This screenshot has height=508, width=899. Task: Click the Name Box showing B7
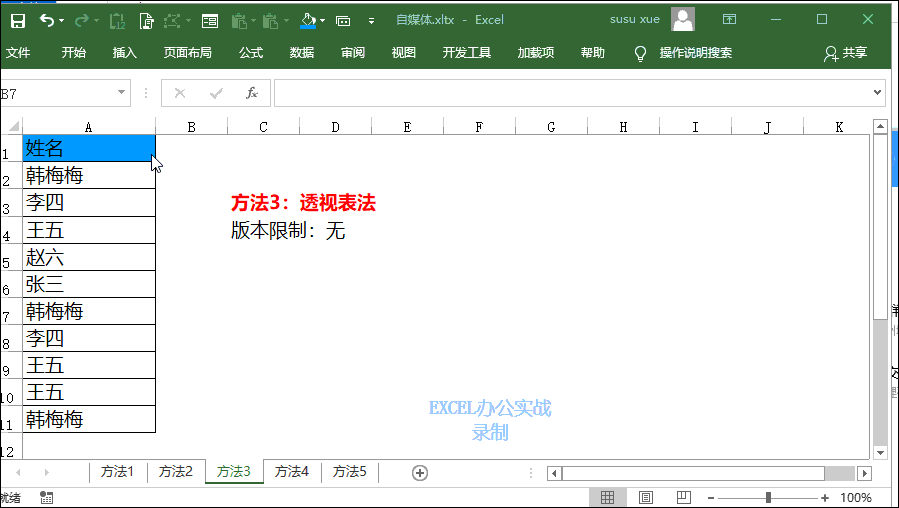[x=56, y=93]
